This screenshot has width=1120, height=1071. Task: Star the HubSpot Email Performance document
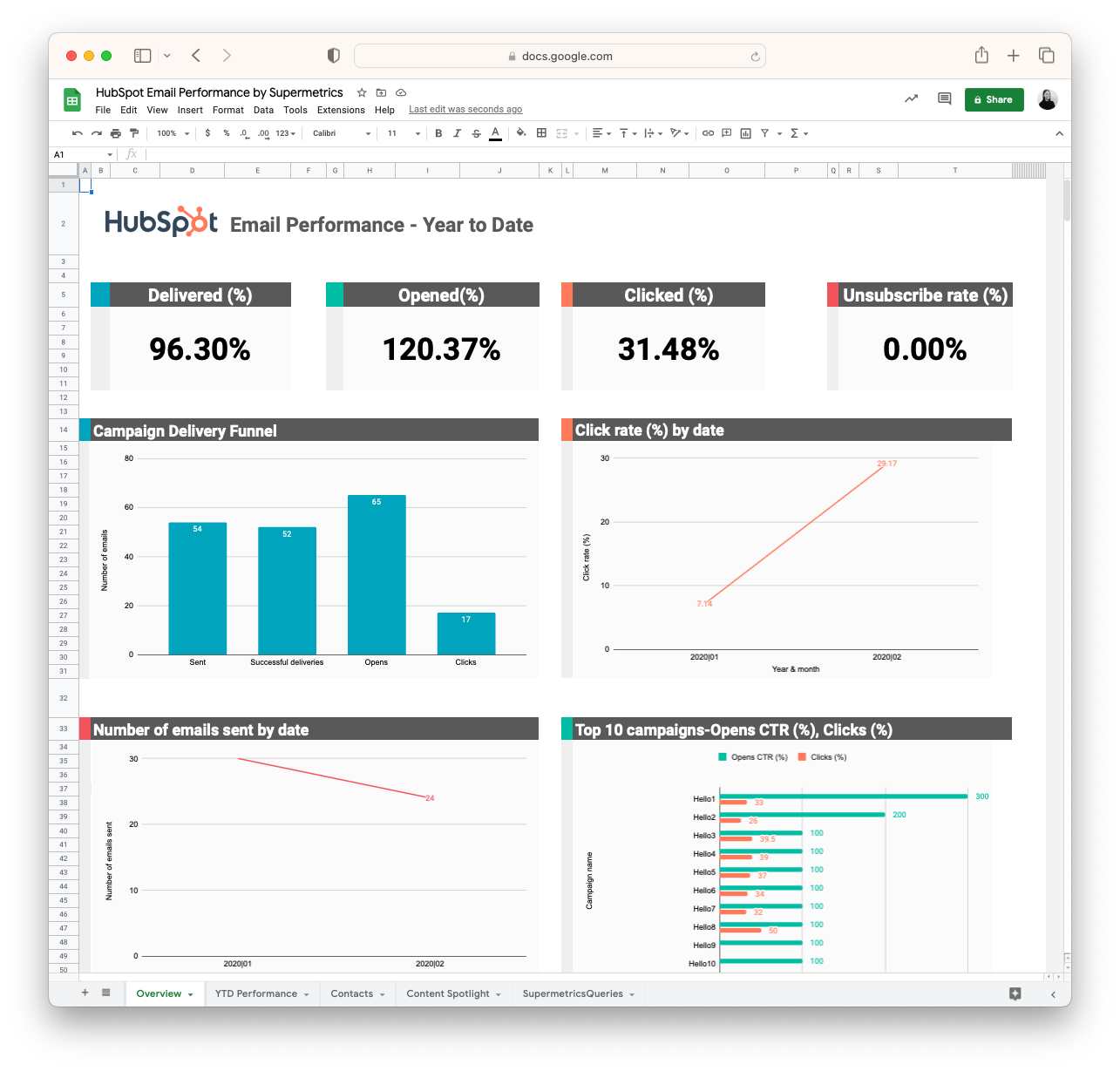362,92
